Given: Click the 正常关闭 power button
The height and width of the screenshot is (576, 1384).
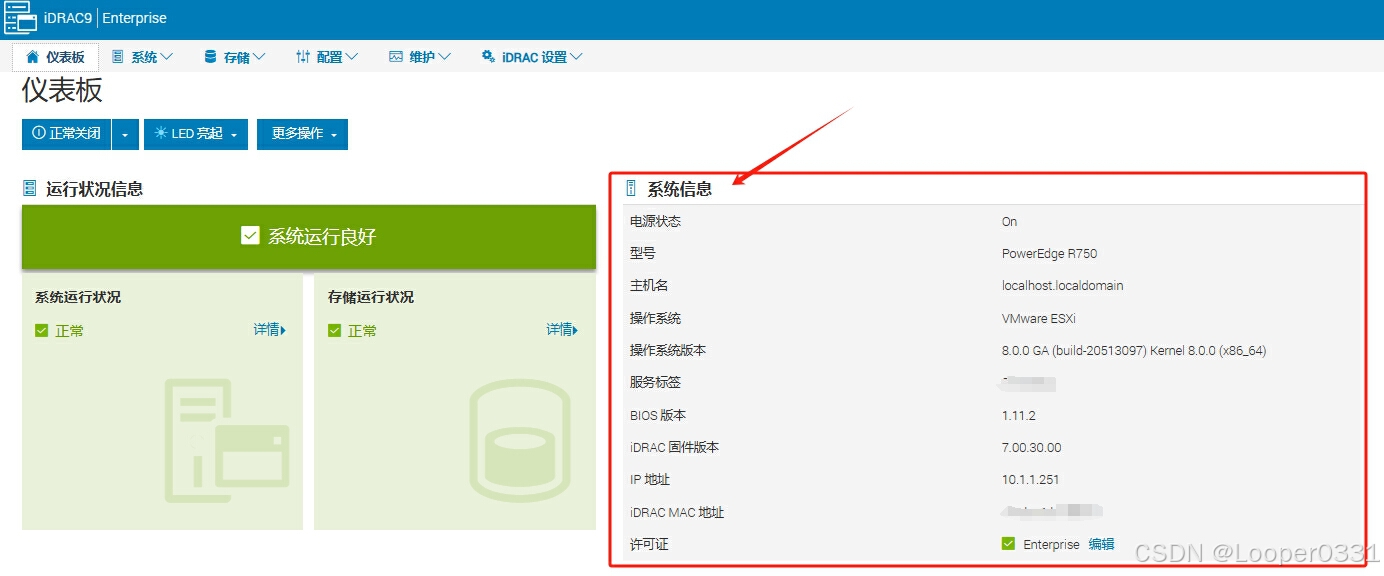Looking at the screenshot, I should tap(66, 134).
